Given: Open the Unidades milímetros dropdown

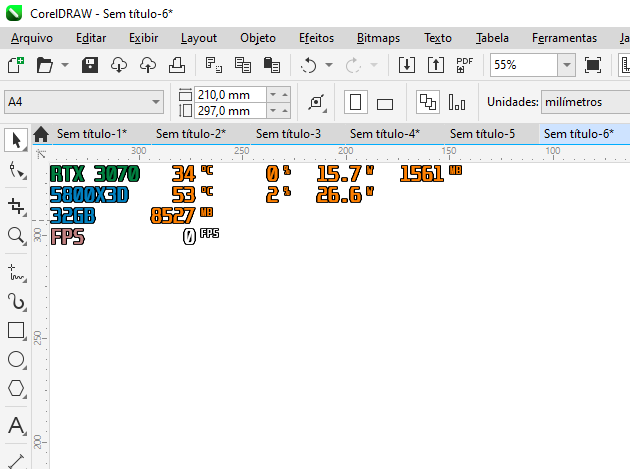Looking at the screenshot, I should [x=585, y=102].
